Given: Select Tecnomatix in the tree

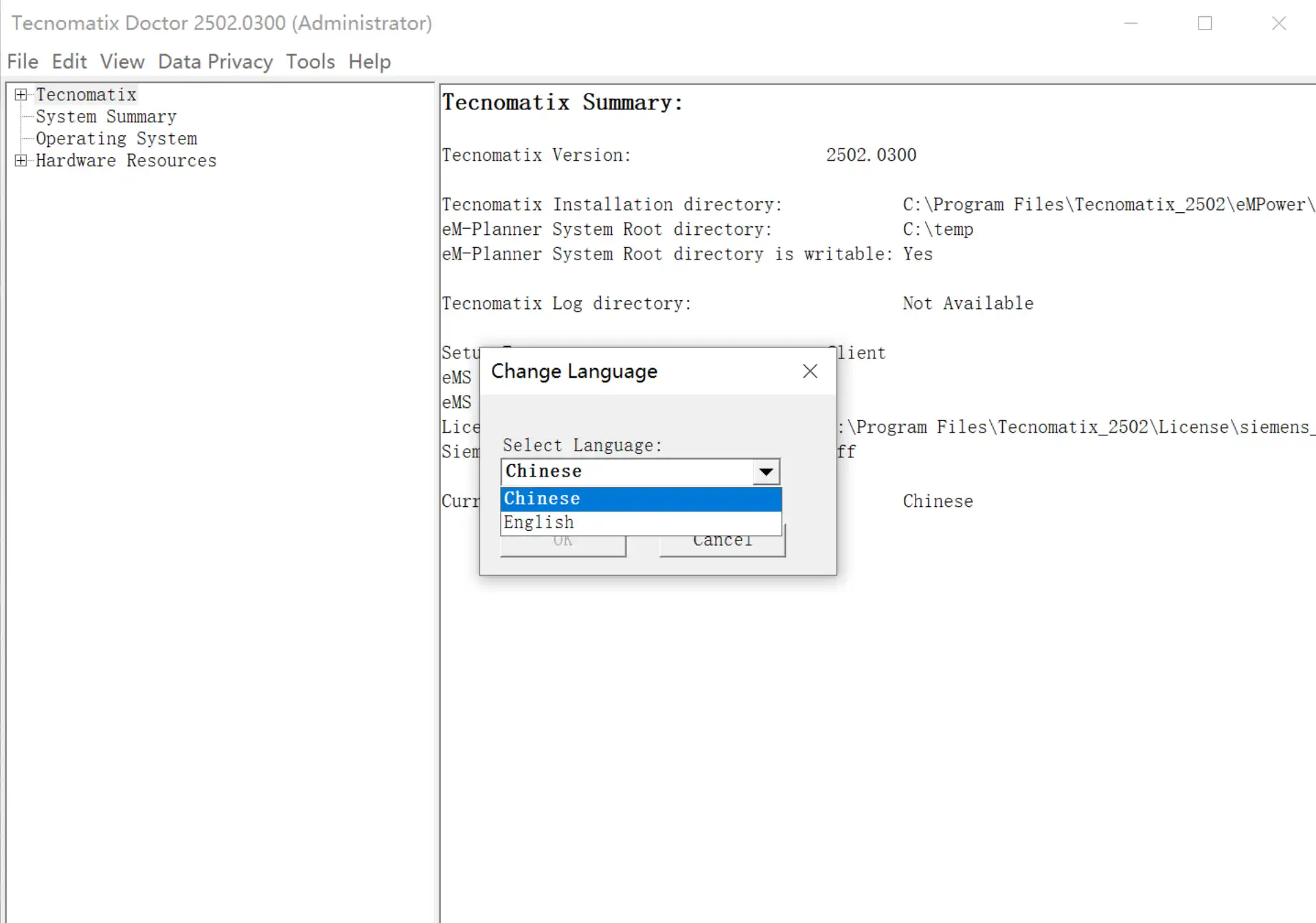Looking at the screenshot, I should [x=87, y=95].
